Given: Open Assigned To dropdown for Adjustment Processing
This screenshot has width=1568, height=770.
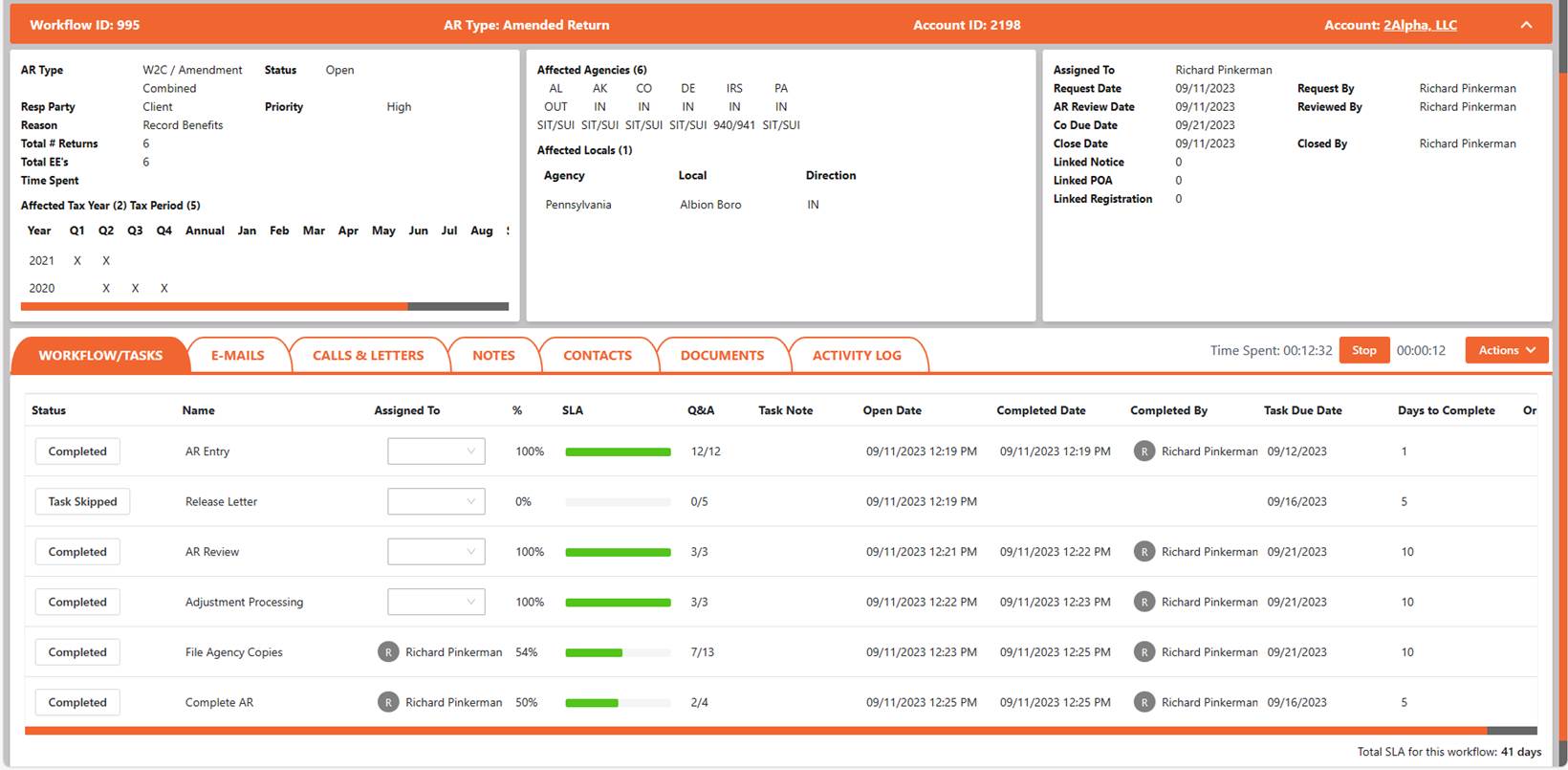Looking at the screenshot, I should pos(436,602).
